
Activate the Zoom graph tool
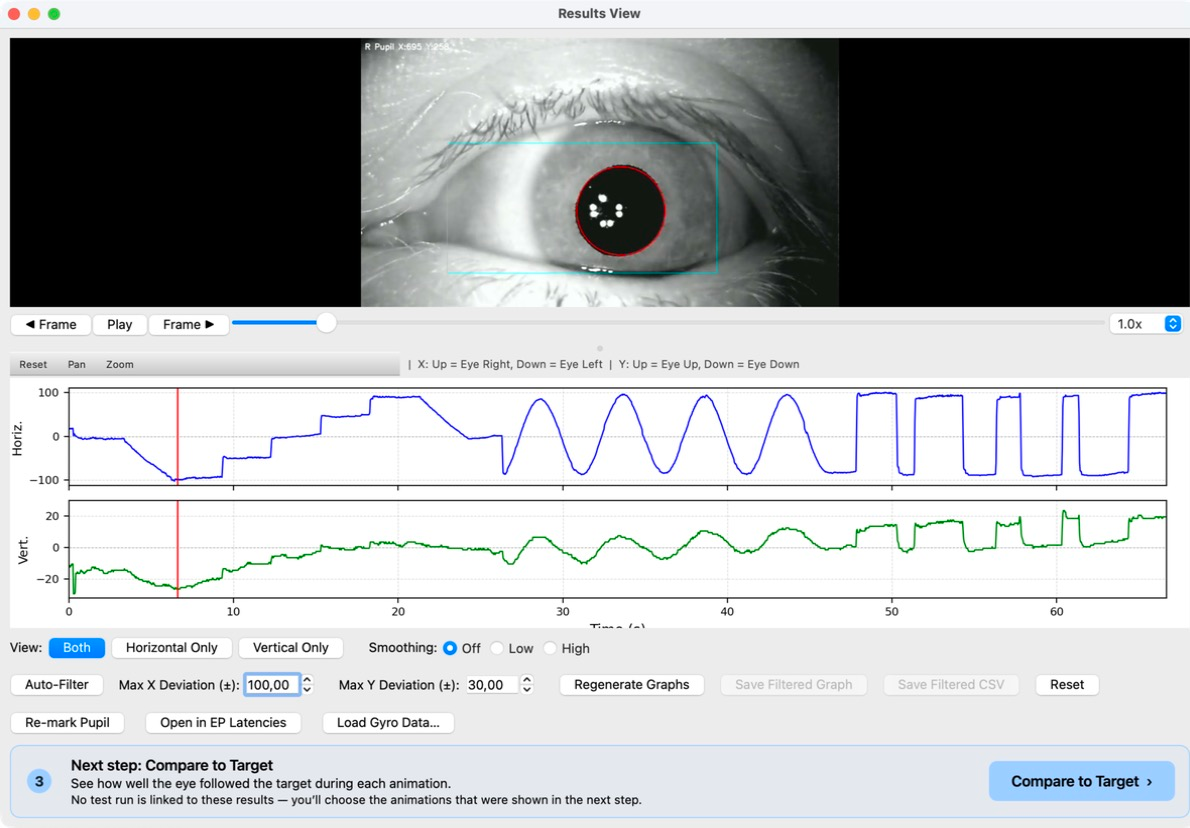click(x=120, y=364)
